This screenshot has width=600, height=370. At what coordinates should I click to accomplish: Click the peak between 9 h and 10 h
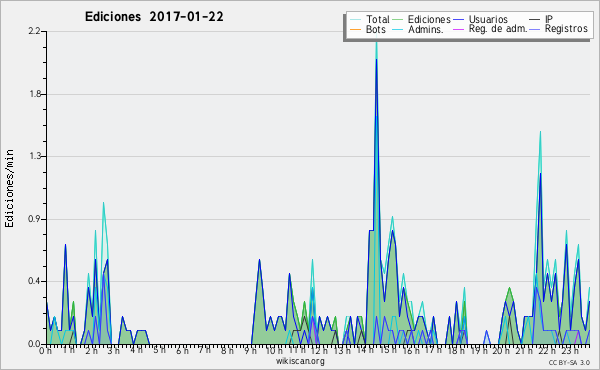(259, 260)
